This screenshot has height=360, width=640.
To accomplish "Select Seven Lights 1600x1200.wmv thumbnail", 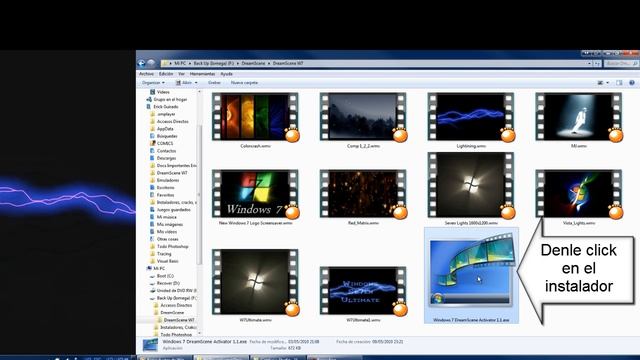I will [x=471, y=185].
